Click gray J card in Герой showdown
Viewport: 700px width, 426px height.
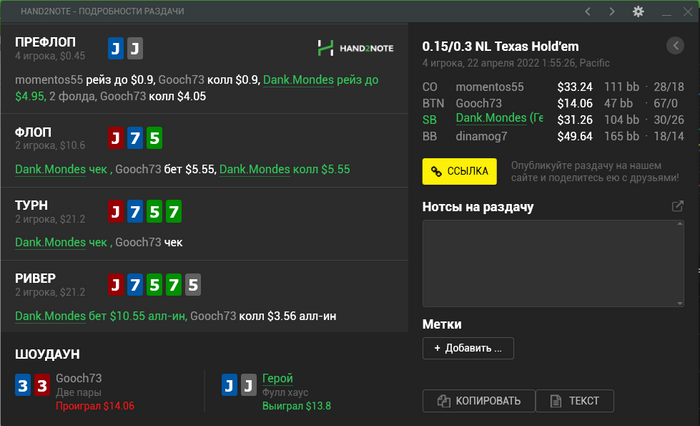pos(249,385)
